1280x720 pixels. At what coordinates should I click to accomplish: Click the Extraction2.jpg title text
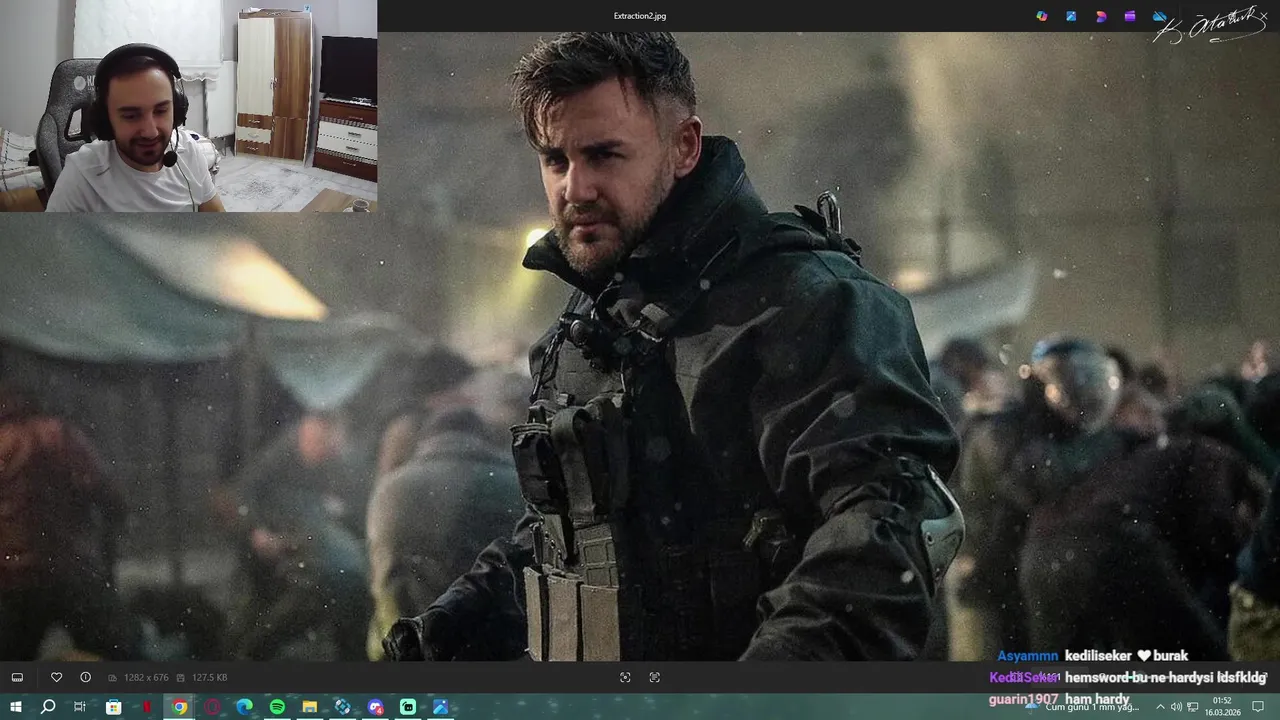tap(640, 16)
